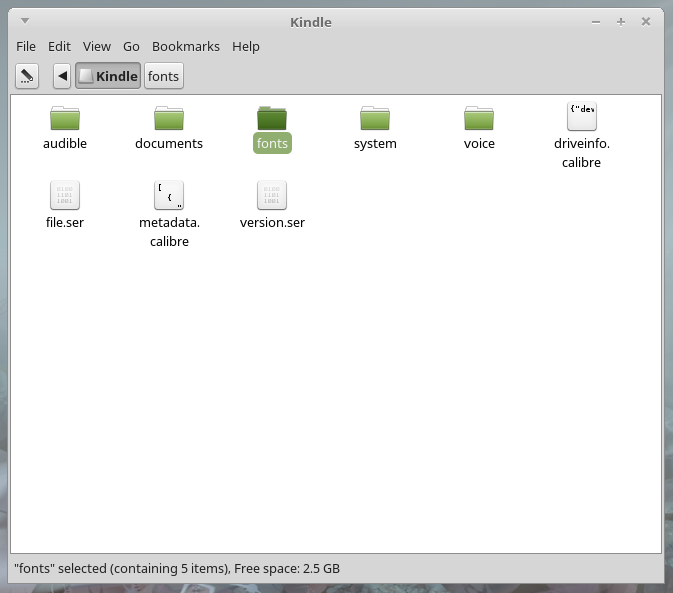673x593 pixels.
Task: Click the driveinfo.calibre file name
Action: (x=582, y=153)
